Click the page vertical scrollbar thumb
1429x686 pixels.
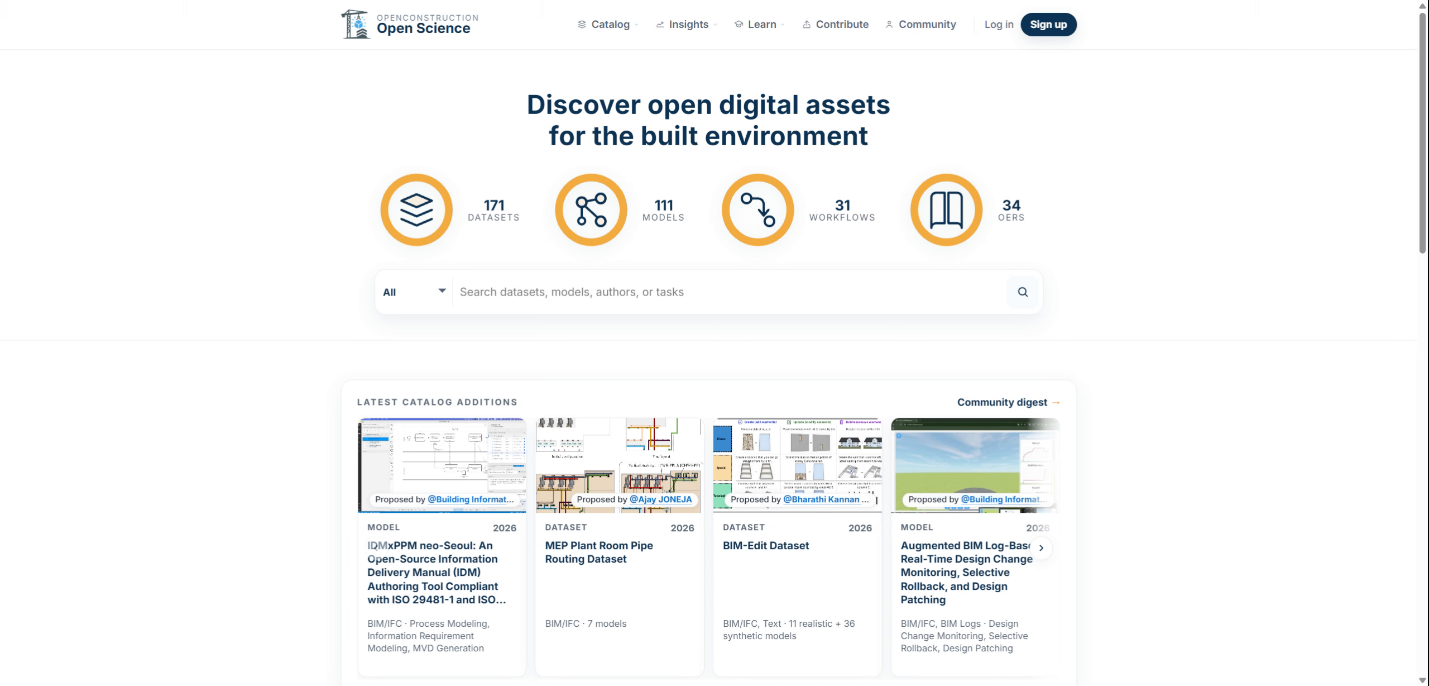1422,133
